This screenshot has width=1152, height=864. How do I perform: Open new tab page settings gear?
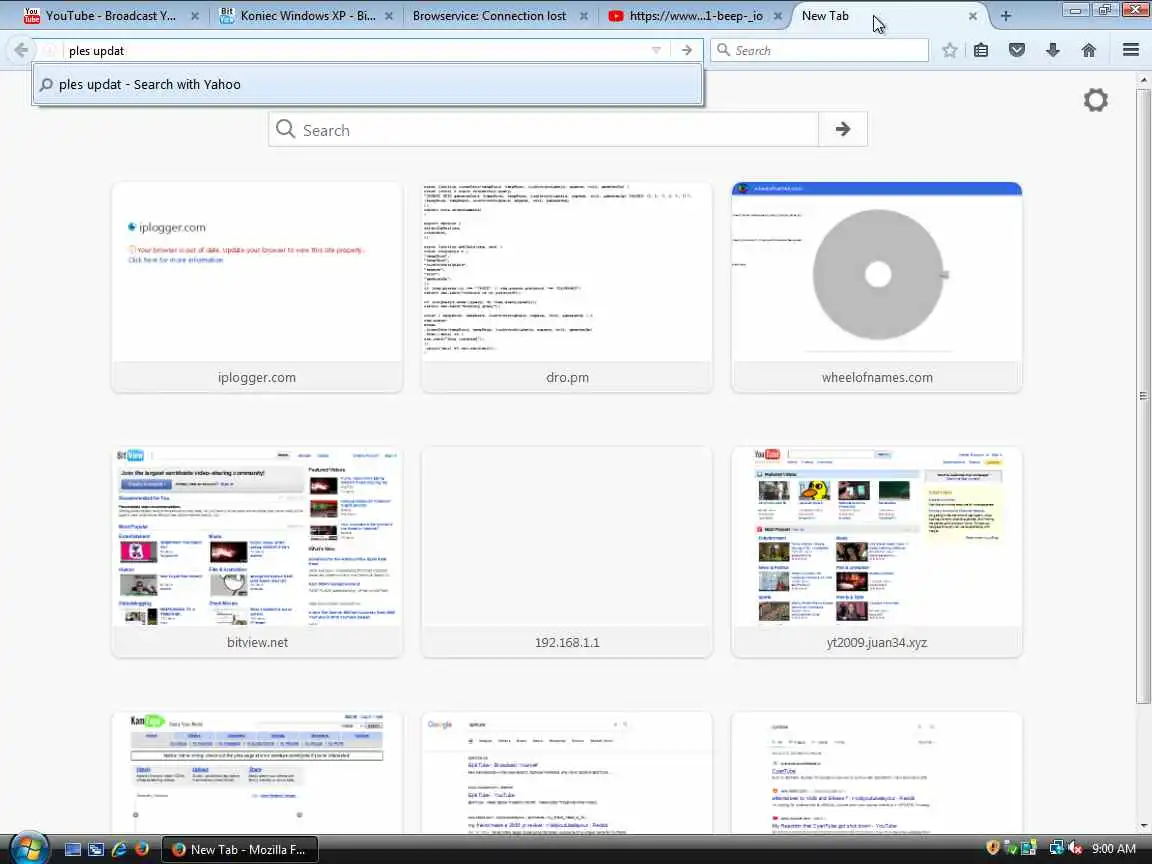1095,100
